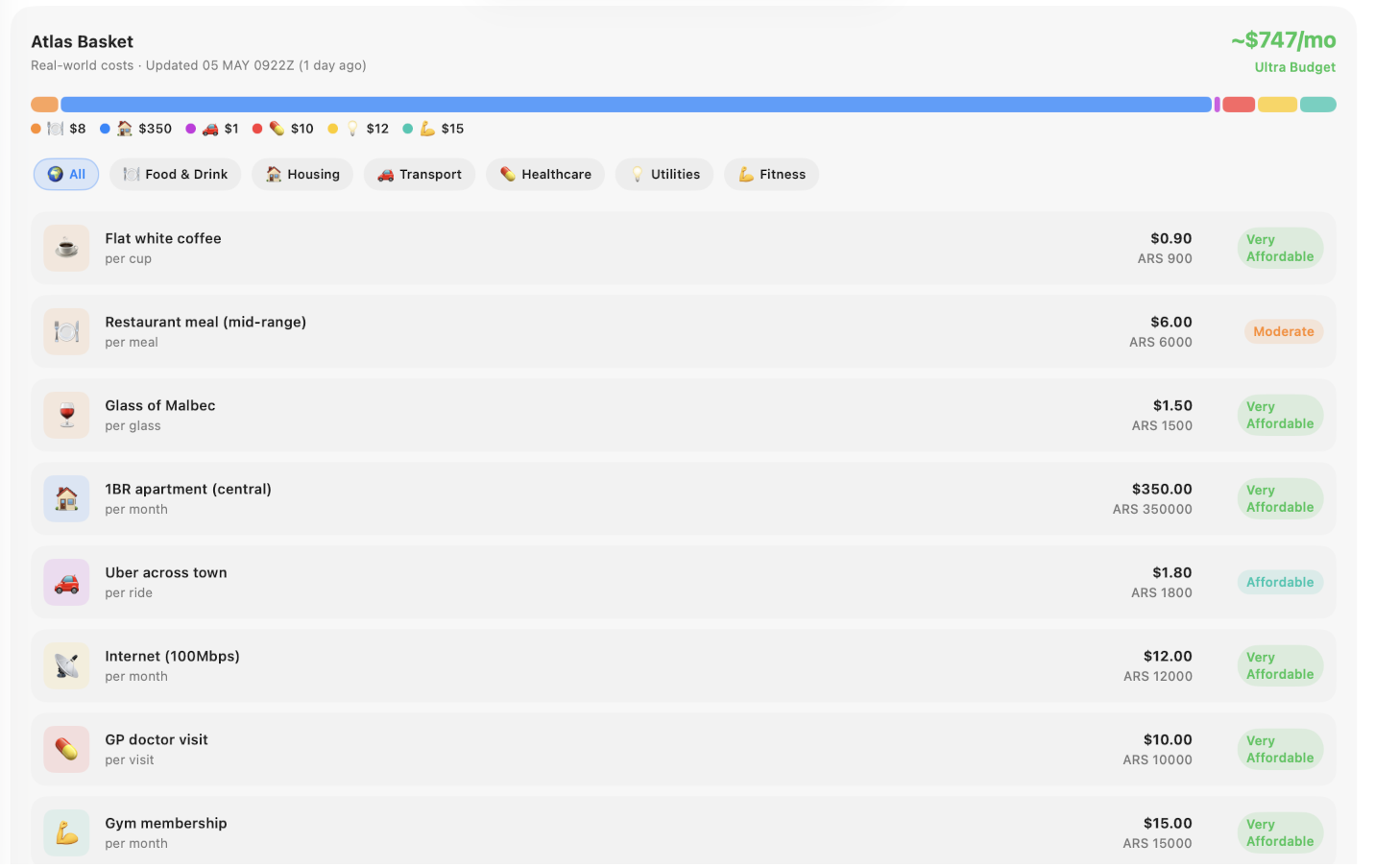Click Very Affordable badge on Internet row
This screenshot has width=1375, height=868.
tap(1280, 665)
